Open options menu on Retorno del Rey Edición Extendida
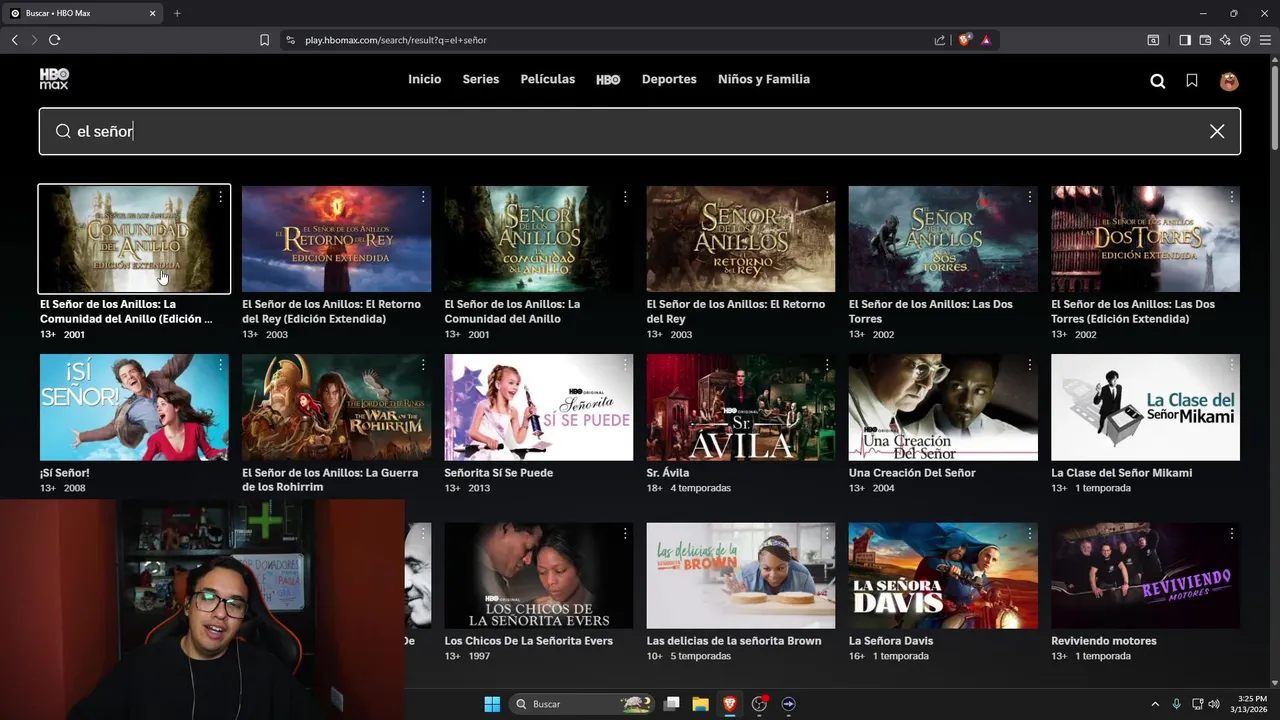The image size is (1280, 720). (x=423, y=197)
